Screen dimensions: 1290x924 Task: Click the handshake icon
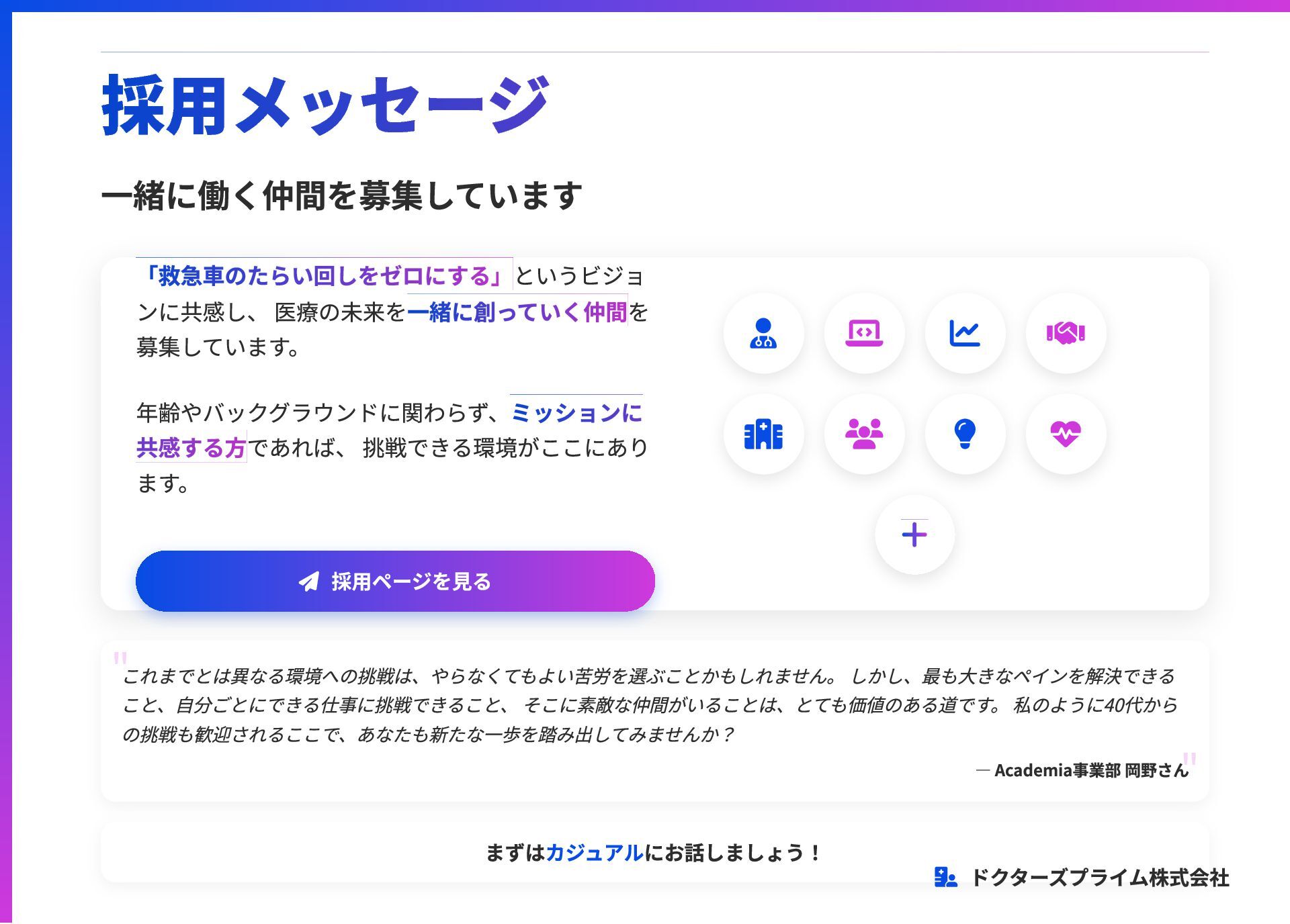1066,333
